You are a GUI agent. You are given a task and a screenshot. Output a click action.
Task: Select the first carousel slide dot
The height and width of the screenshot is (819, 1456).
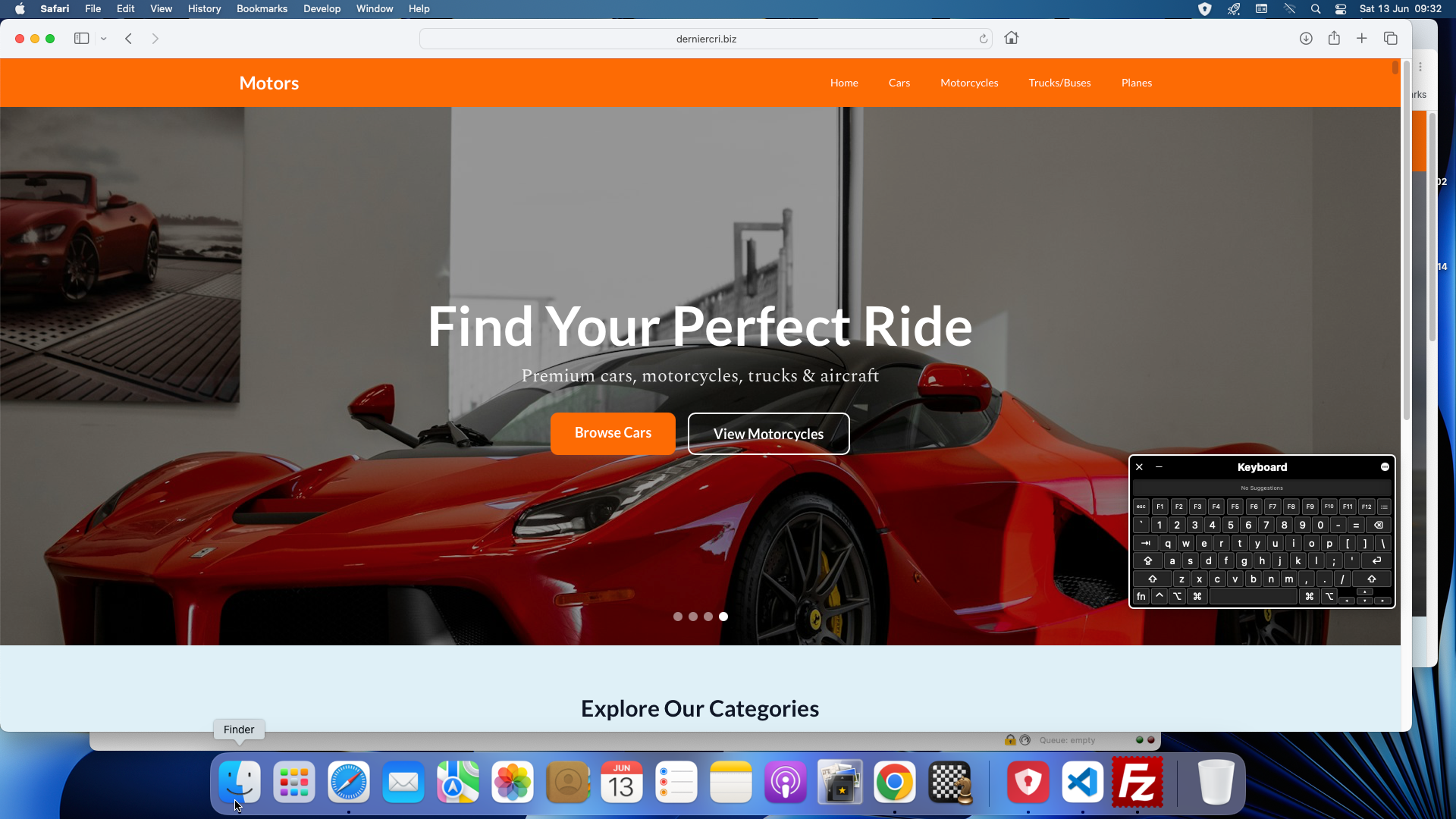point(678,617)
